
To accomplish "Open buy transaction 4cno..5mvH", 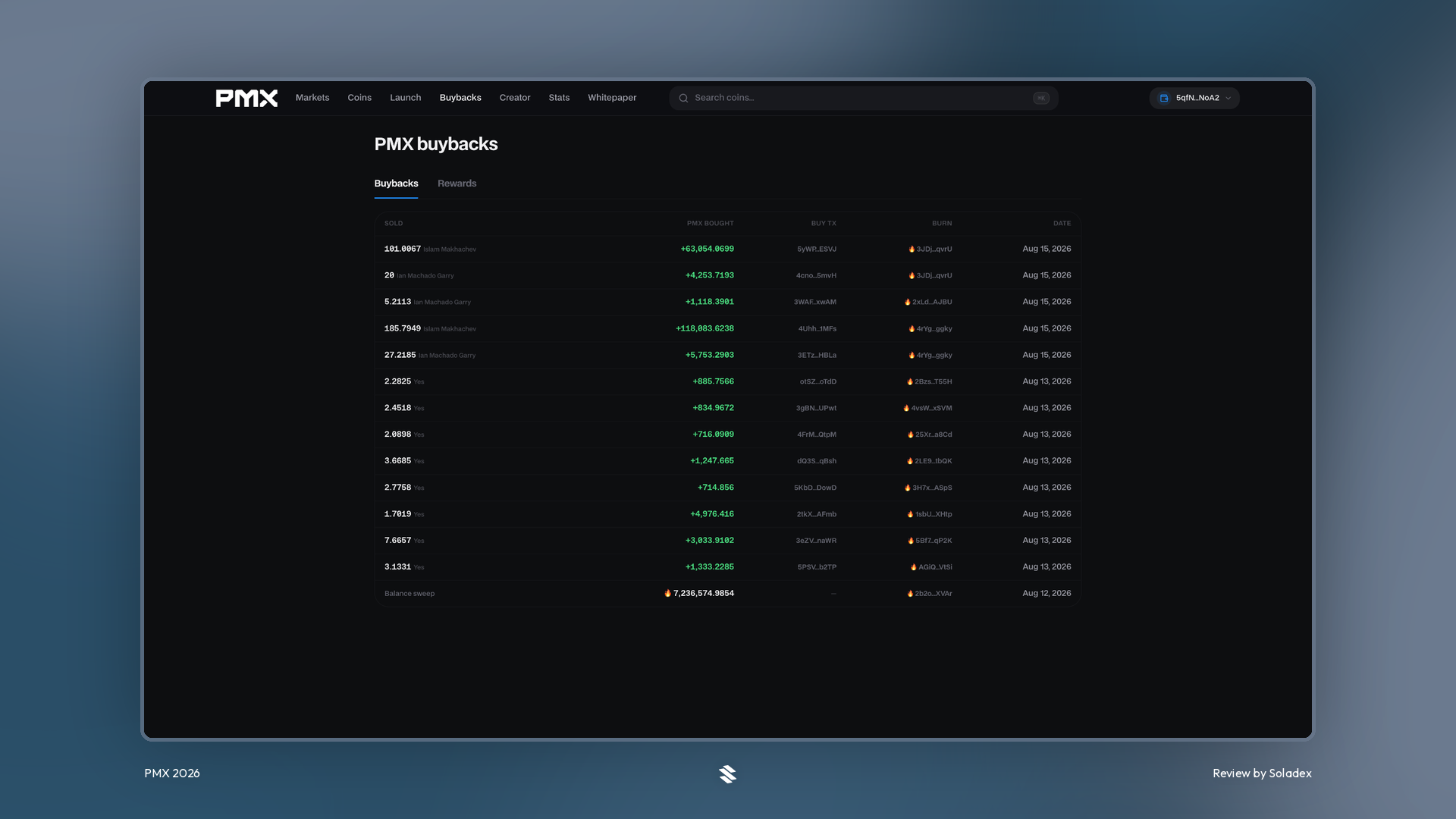I will pos(816,275).
